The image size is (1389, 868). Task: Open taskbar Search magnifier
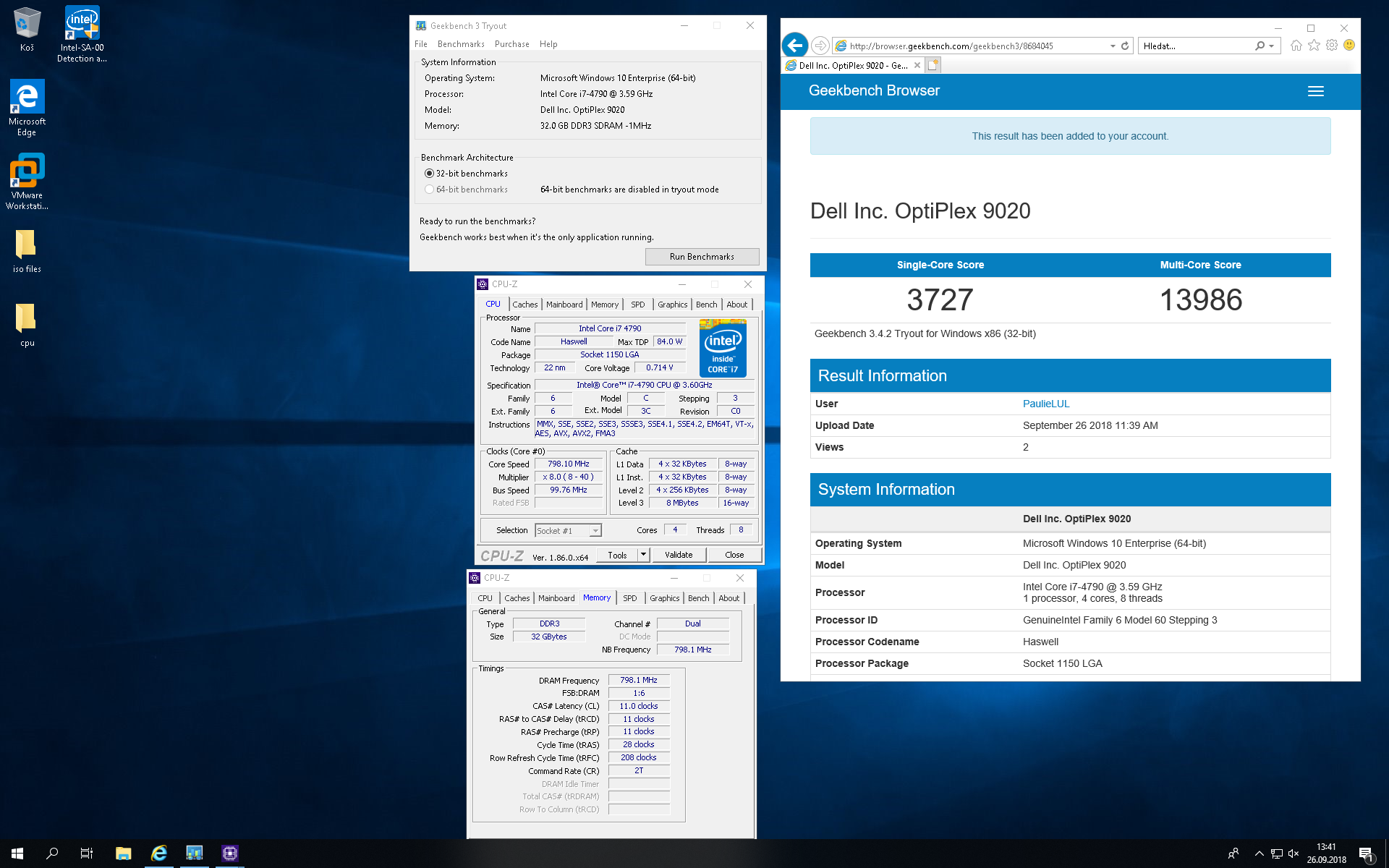52,854
